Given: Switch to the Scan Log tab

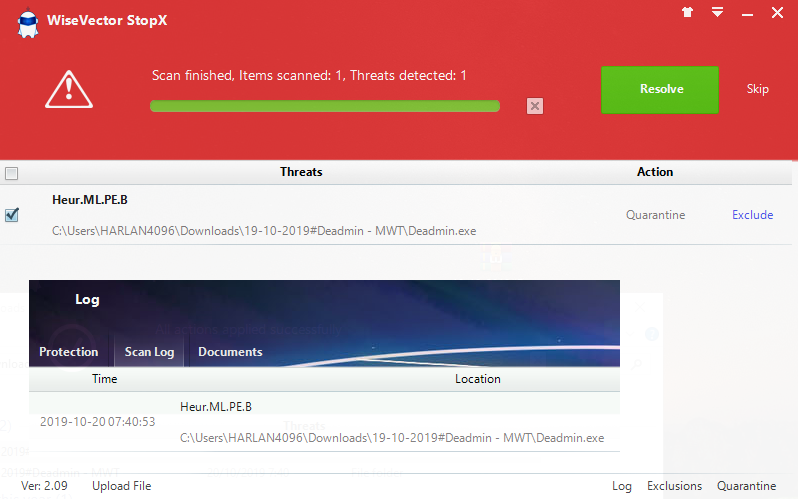Looking at the screenshot, I should (149, 352).
